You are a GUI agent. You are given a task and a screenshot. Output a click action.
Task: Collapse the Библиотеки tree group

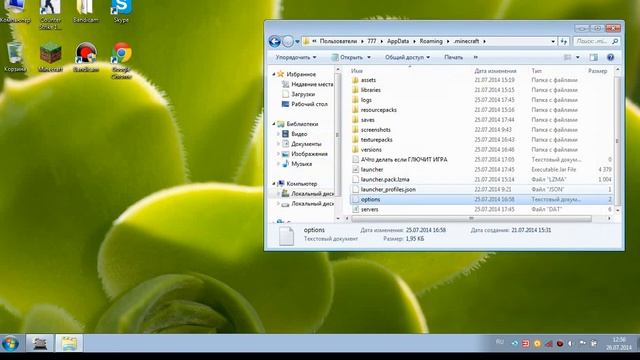click(x=274, y=124)
